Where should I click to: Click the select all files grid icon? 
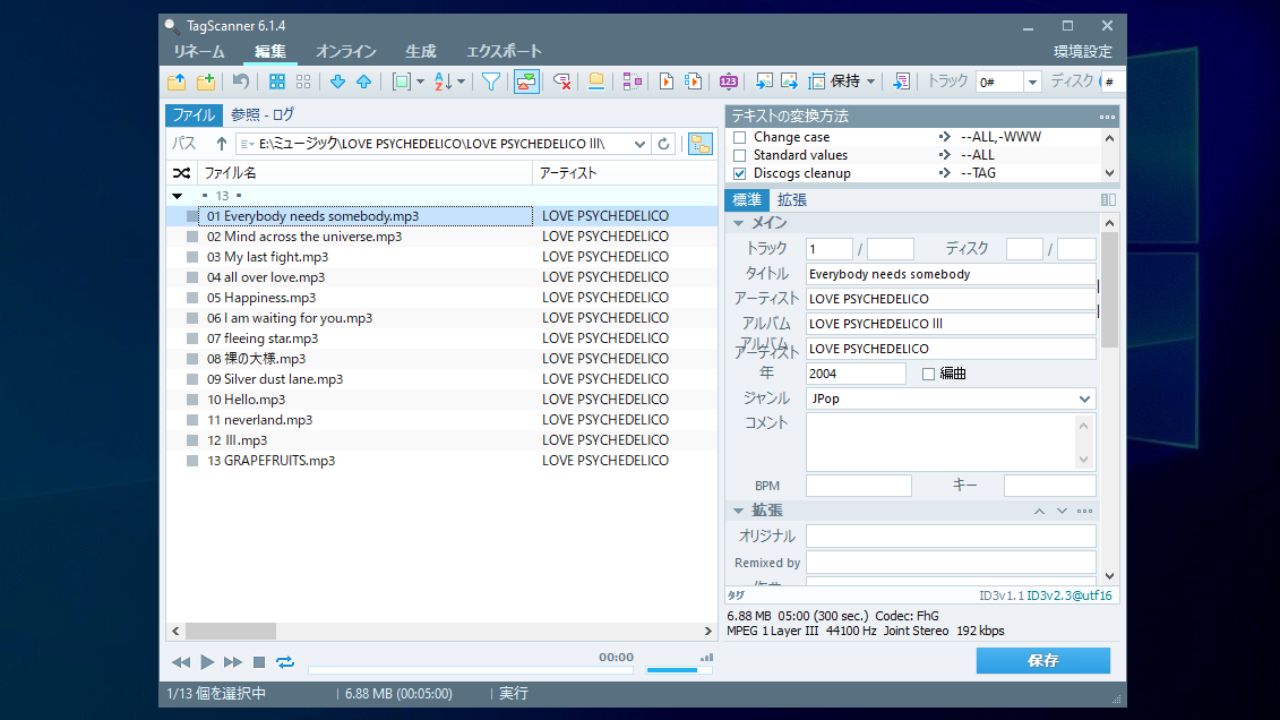tap(277, 82)
